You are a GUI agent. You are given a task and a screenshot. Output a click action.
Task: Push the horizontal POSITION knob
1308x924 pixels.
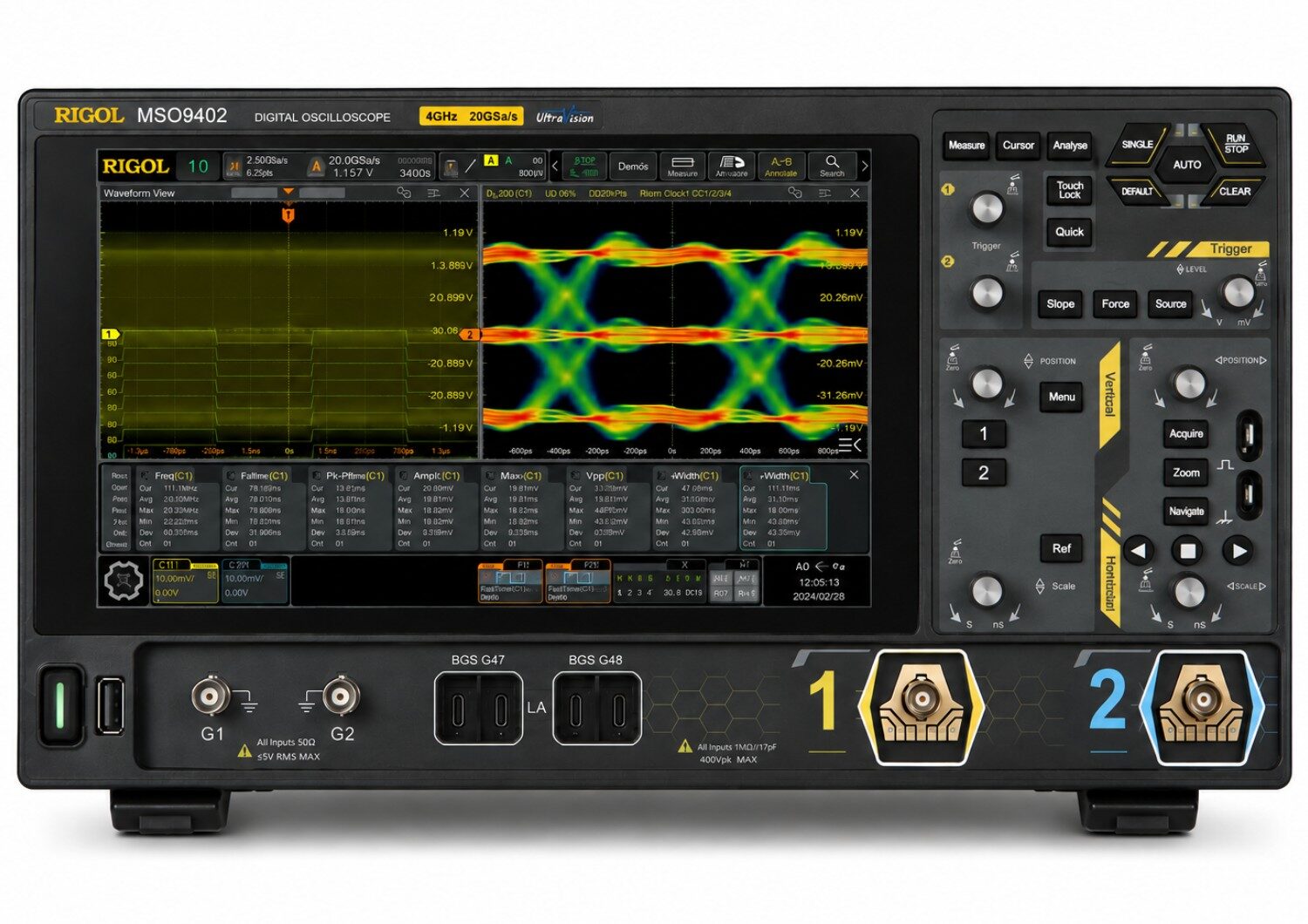coord(1190,384)
